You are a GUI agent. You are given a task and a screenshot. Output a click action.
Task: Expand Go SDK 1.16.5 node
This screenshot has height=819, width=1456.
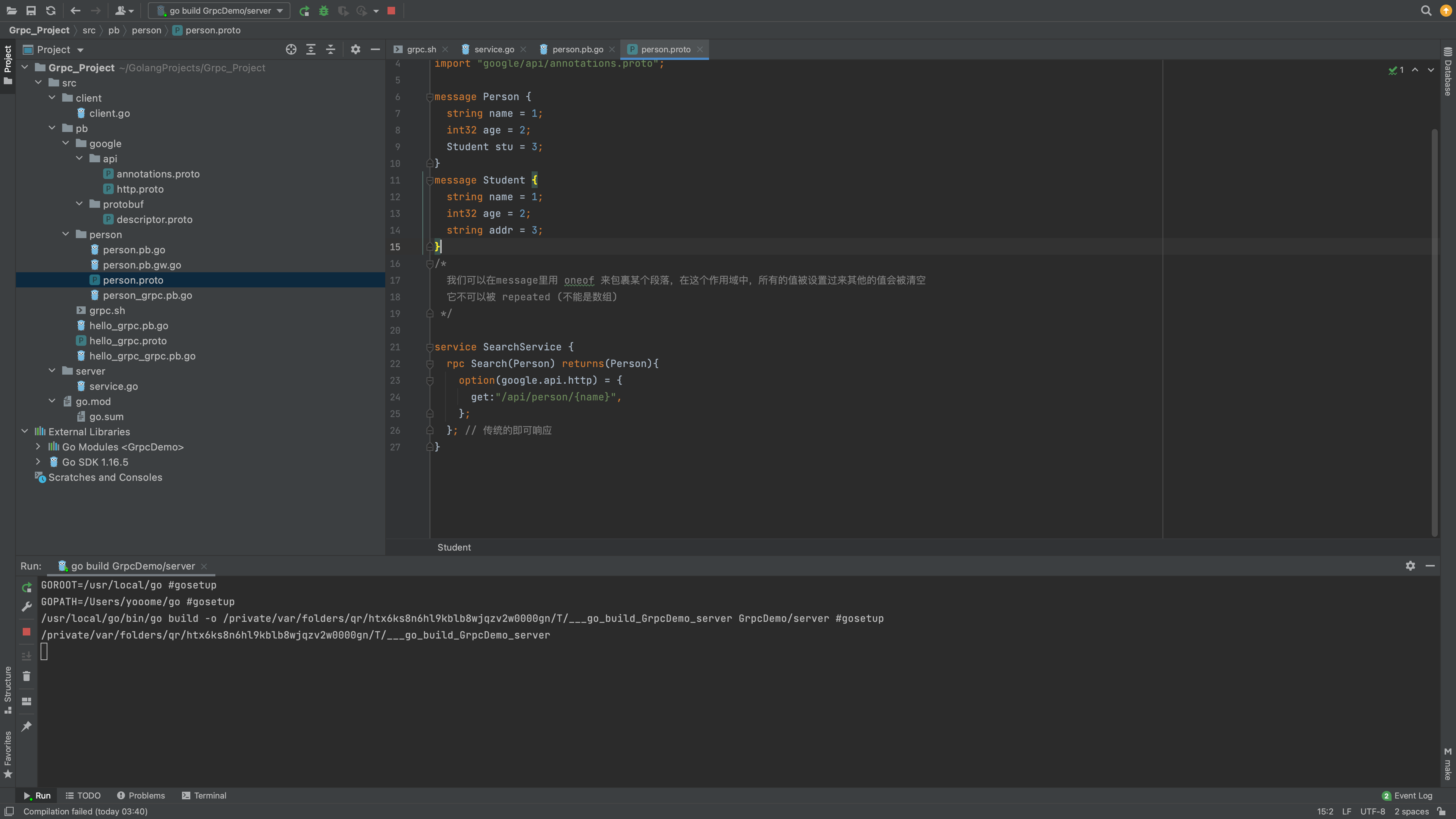click(38, 462)
